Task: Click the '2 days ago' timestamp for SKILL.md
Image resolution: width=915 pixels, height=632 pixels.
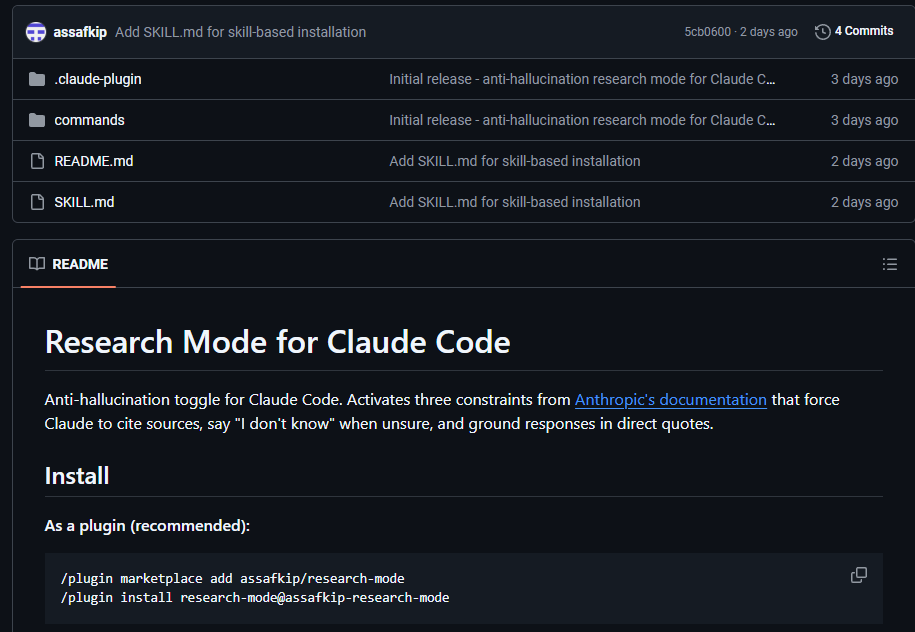Action: coord(864,202)
